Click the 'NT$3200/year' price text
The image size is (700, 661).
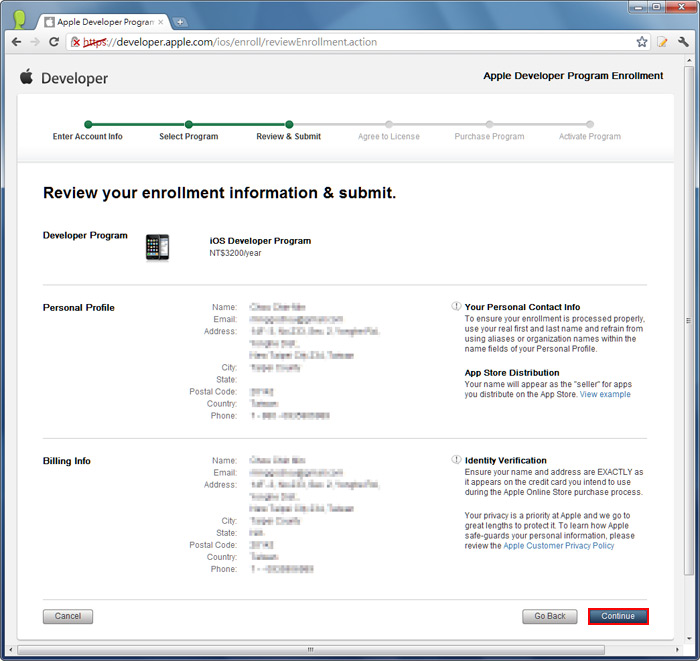235,253
